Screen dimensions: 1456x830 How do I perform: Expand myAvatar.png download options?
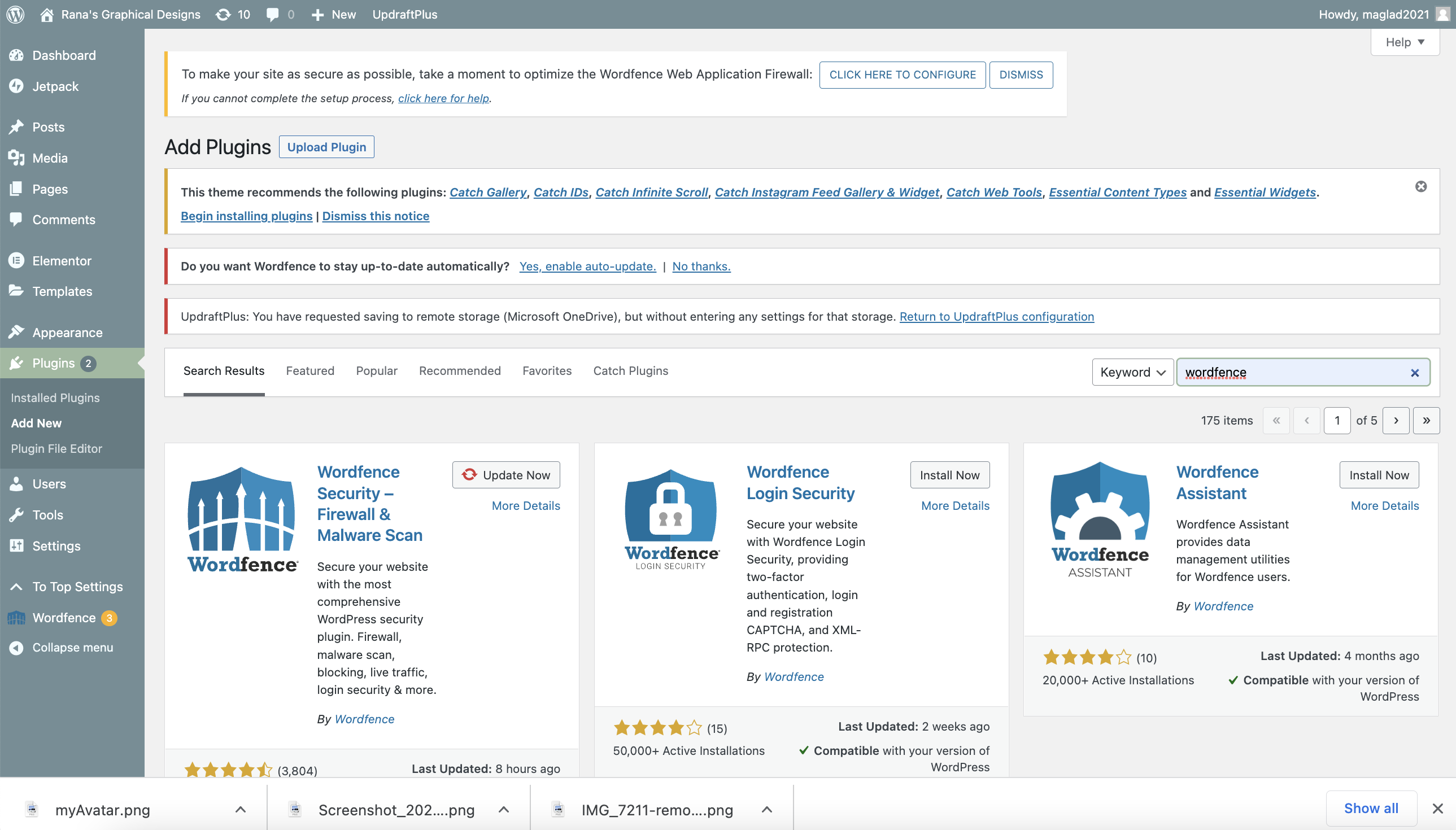[241, 810]
